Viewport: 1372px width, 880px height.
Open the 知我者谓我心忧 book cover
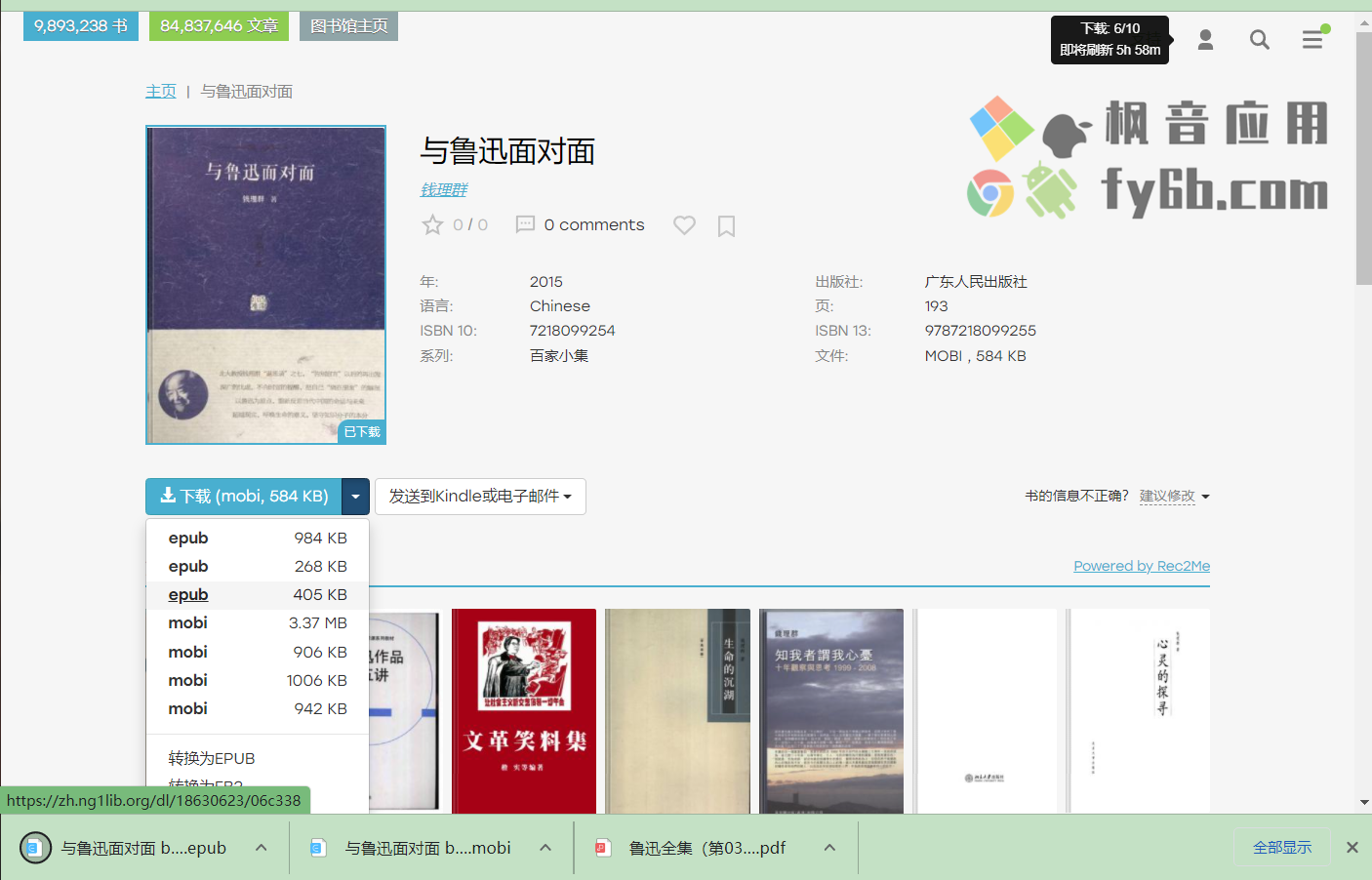click(x=831, y=710)
